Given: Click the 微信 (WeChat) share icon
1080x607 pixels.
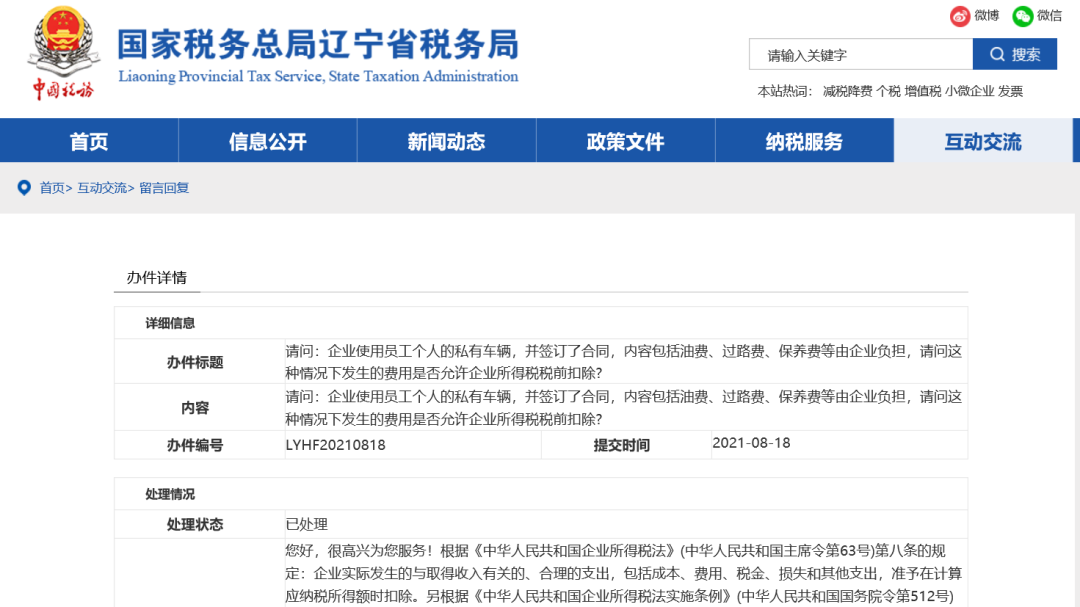Looking at the screenshot, I should pos(1022,16).
